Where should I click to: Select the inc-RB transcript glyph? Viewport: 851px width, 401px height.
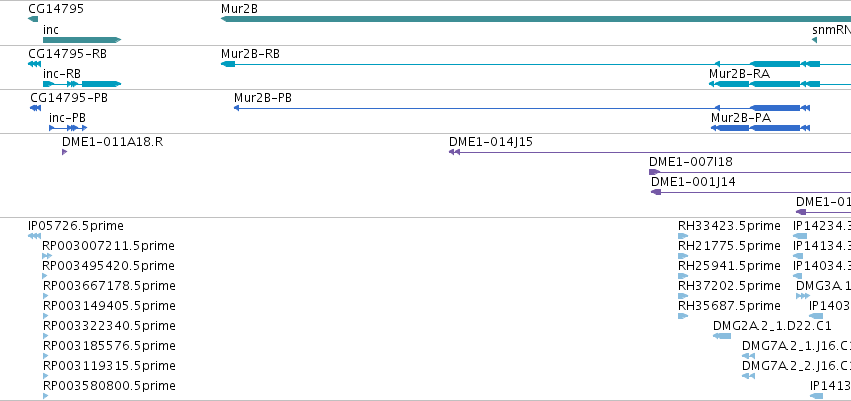click(82, 84)
